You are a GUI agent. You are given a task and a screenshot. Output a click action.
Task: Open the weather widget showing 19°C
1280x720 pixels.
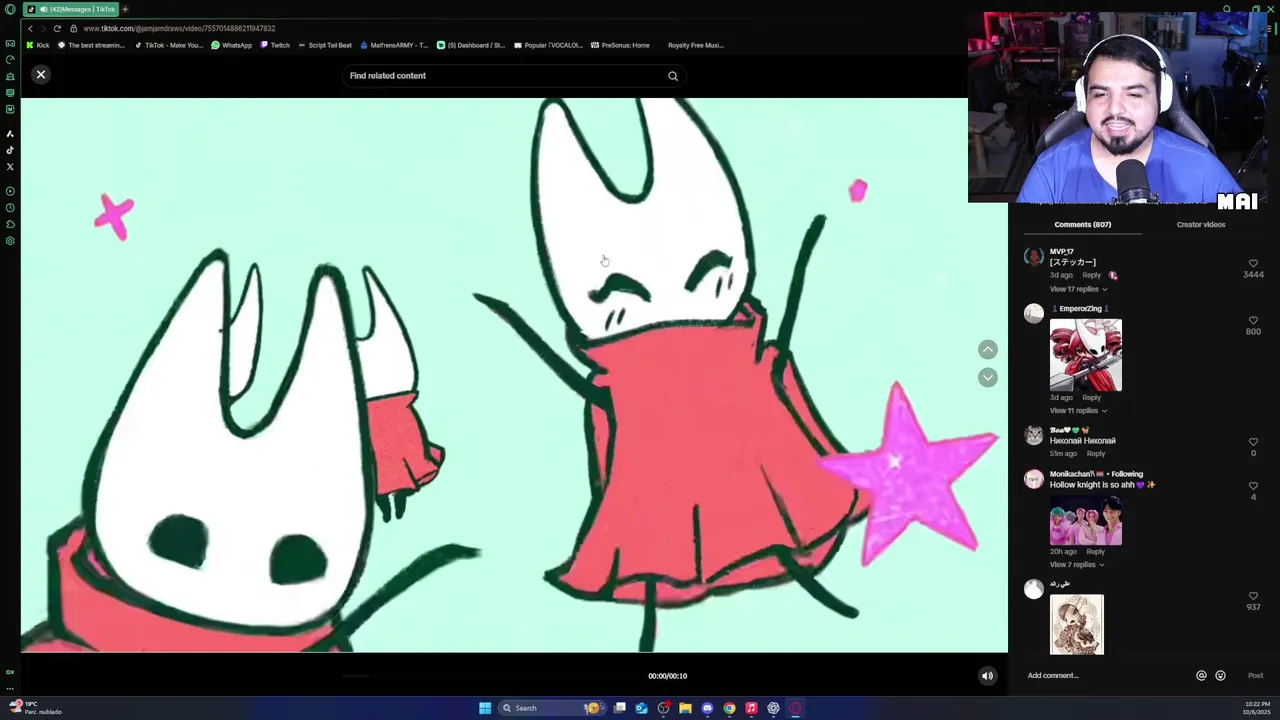[x=35, y=708]
